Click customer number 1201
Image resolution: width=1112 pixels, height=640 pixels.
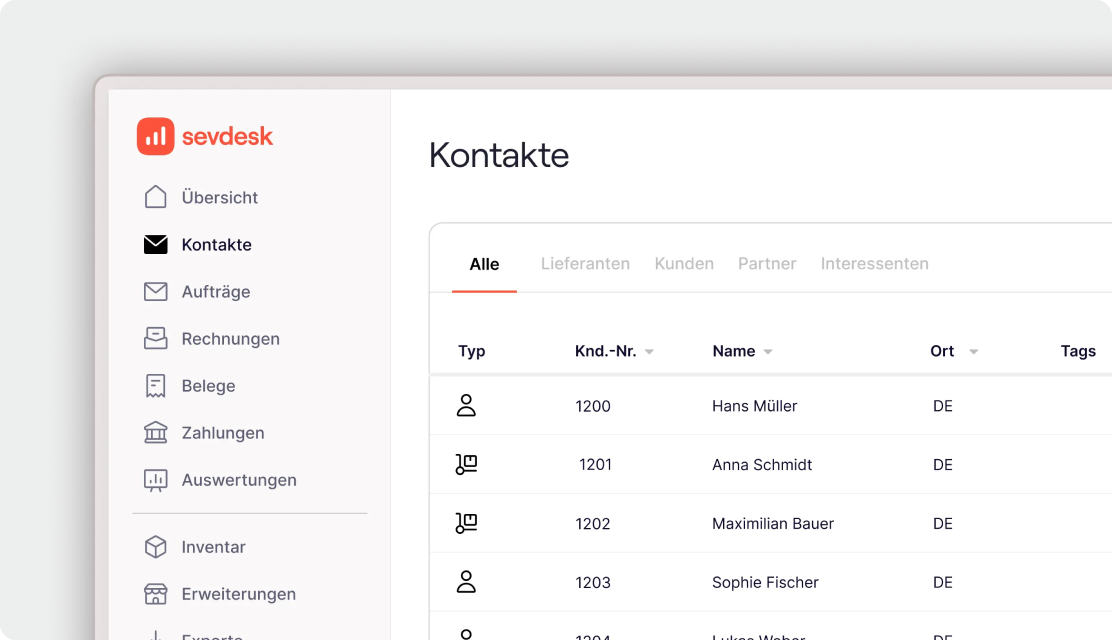coord(595,465)
